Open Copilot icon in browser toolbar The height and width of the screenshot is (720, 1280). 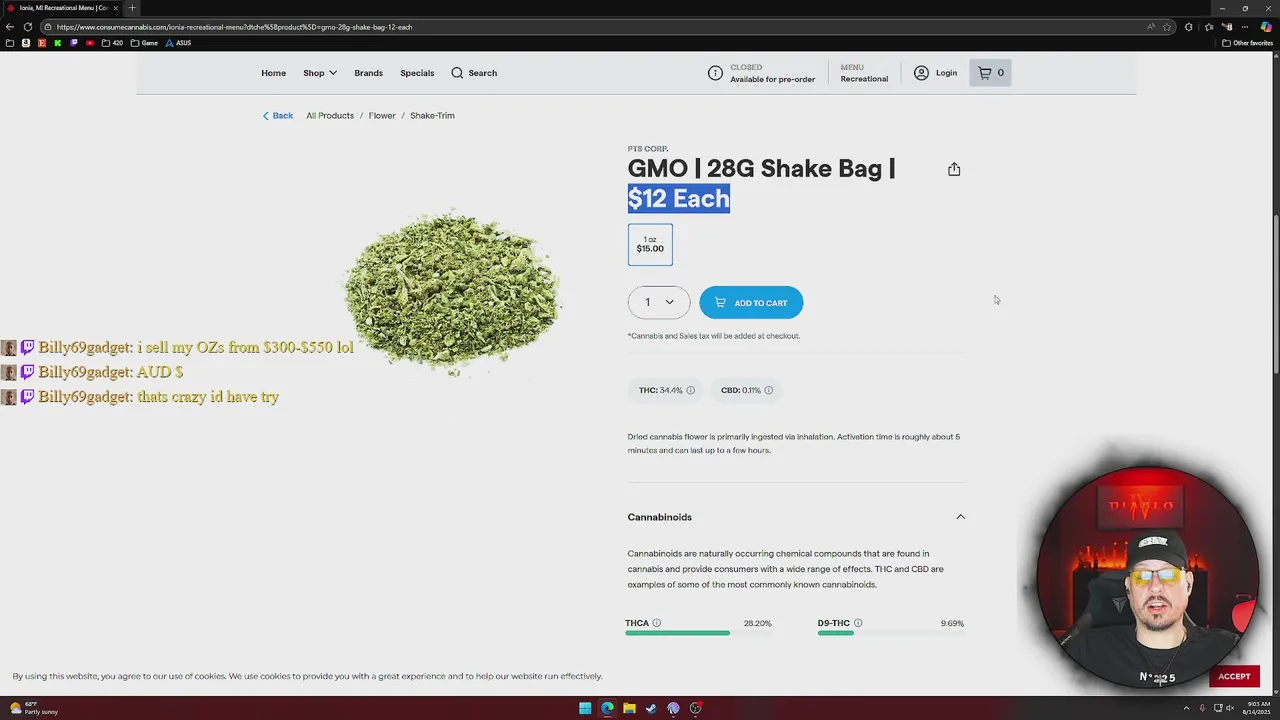coord(1266,27)
